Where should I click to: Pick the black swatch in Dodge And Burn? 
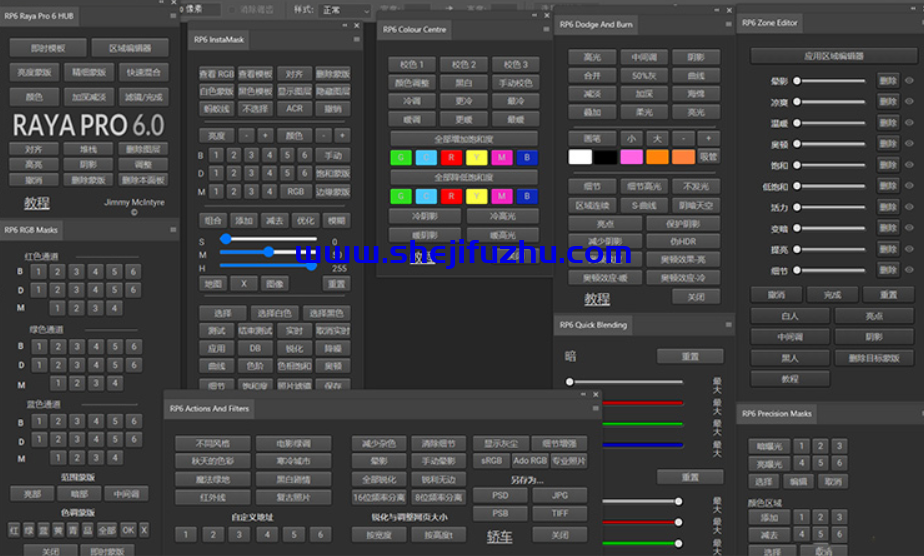605,157
